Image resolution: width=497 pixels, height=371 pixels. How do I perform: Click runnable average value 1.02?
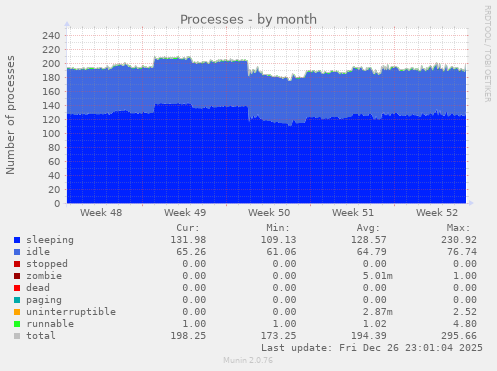point(375,324)
